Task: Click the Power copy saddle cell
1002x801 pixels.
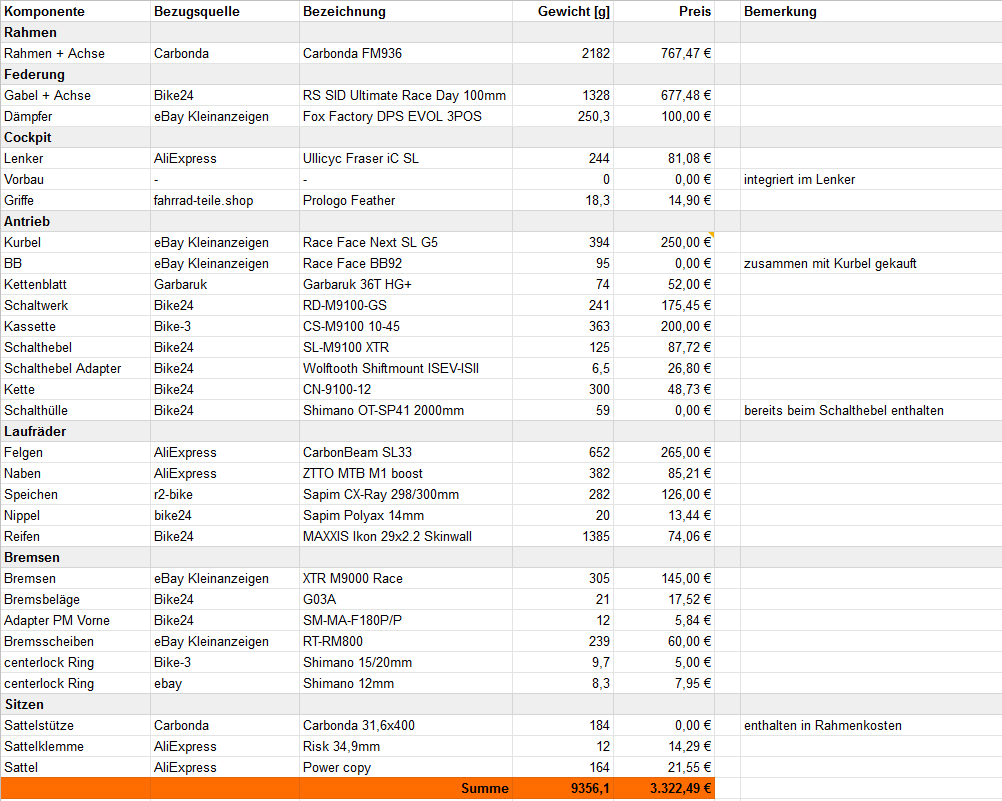Action: (x=406, y=768)
